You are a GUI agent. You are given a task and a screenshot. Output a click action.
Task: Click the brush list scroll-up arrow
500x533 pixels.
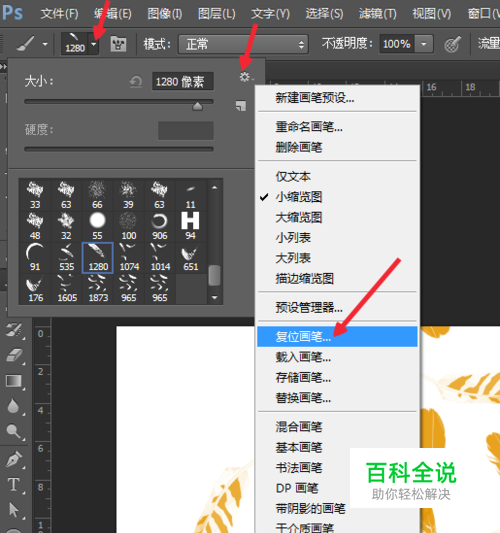tap(214, 187)
